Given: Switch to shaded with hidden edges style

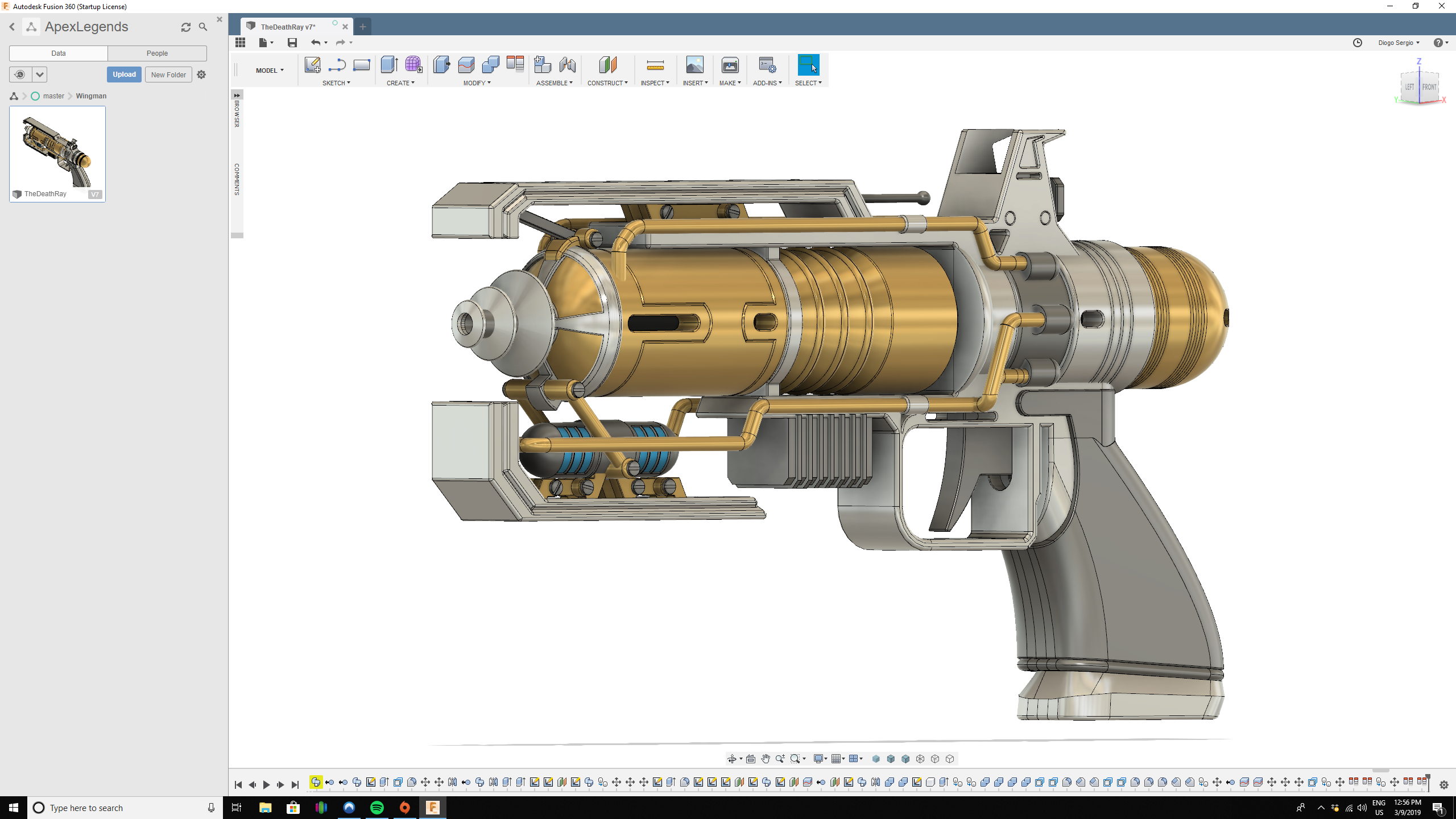Looking at the screenshot, I should click(x=891, y=759).
